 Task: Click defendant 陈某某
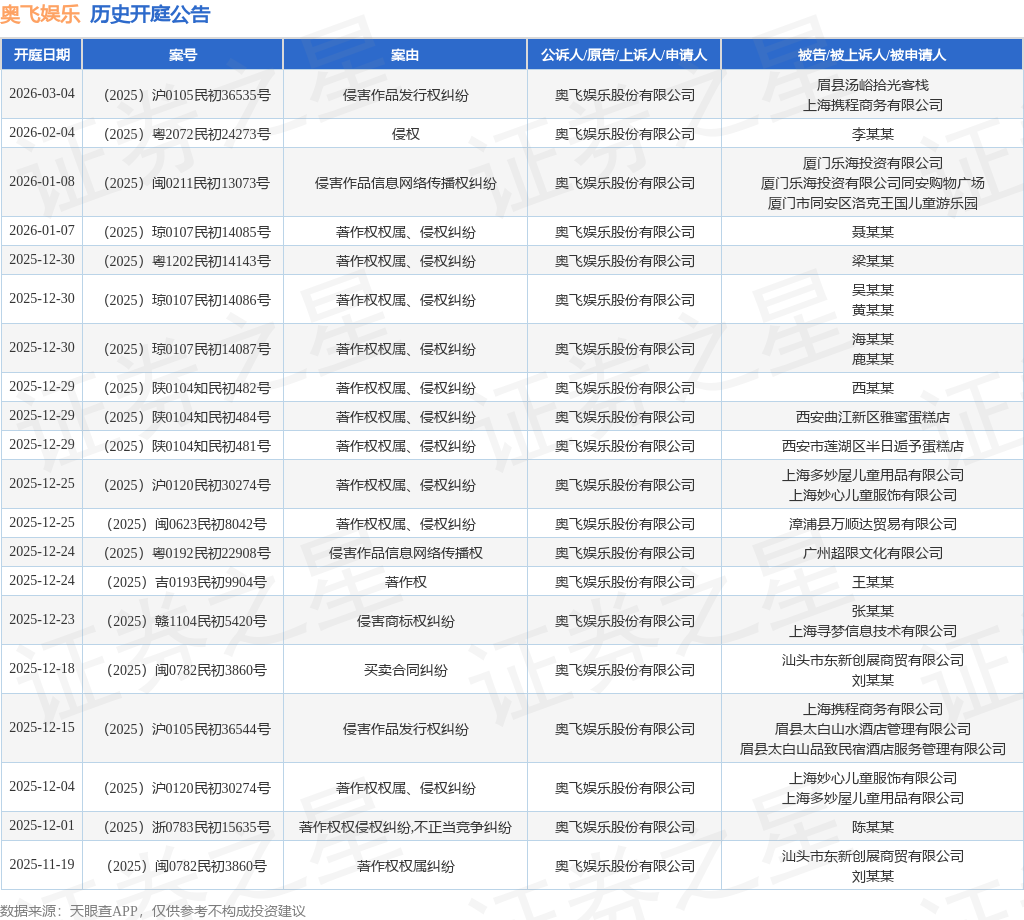872,827
